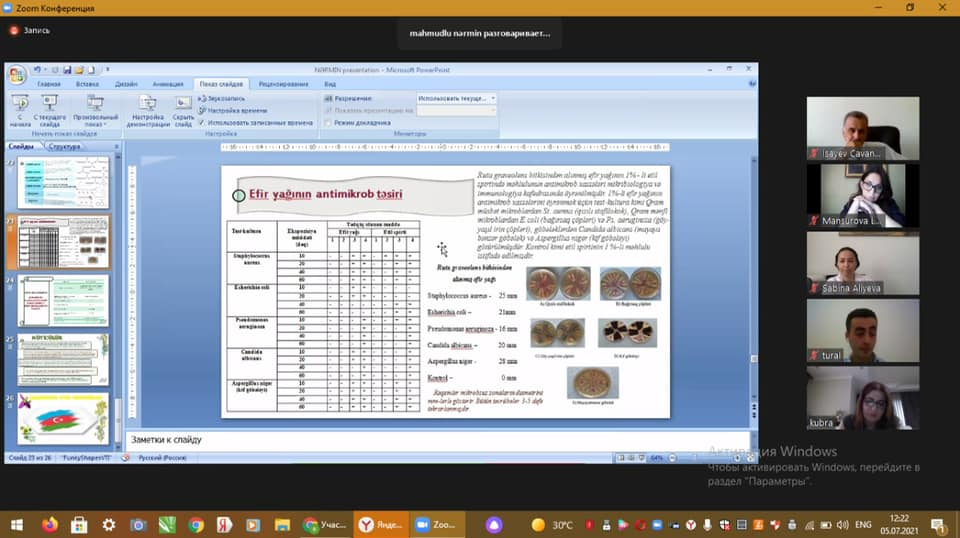Select slide 23 thumbnail with table
The image size is (960, 538).
(x=64, y=242)
